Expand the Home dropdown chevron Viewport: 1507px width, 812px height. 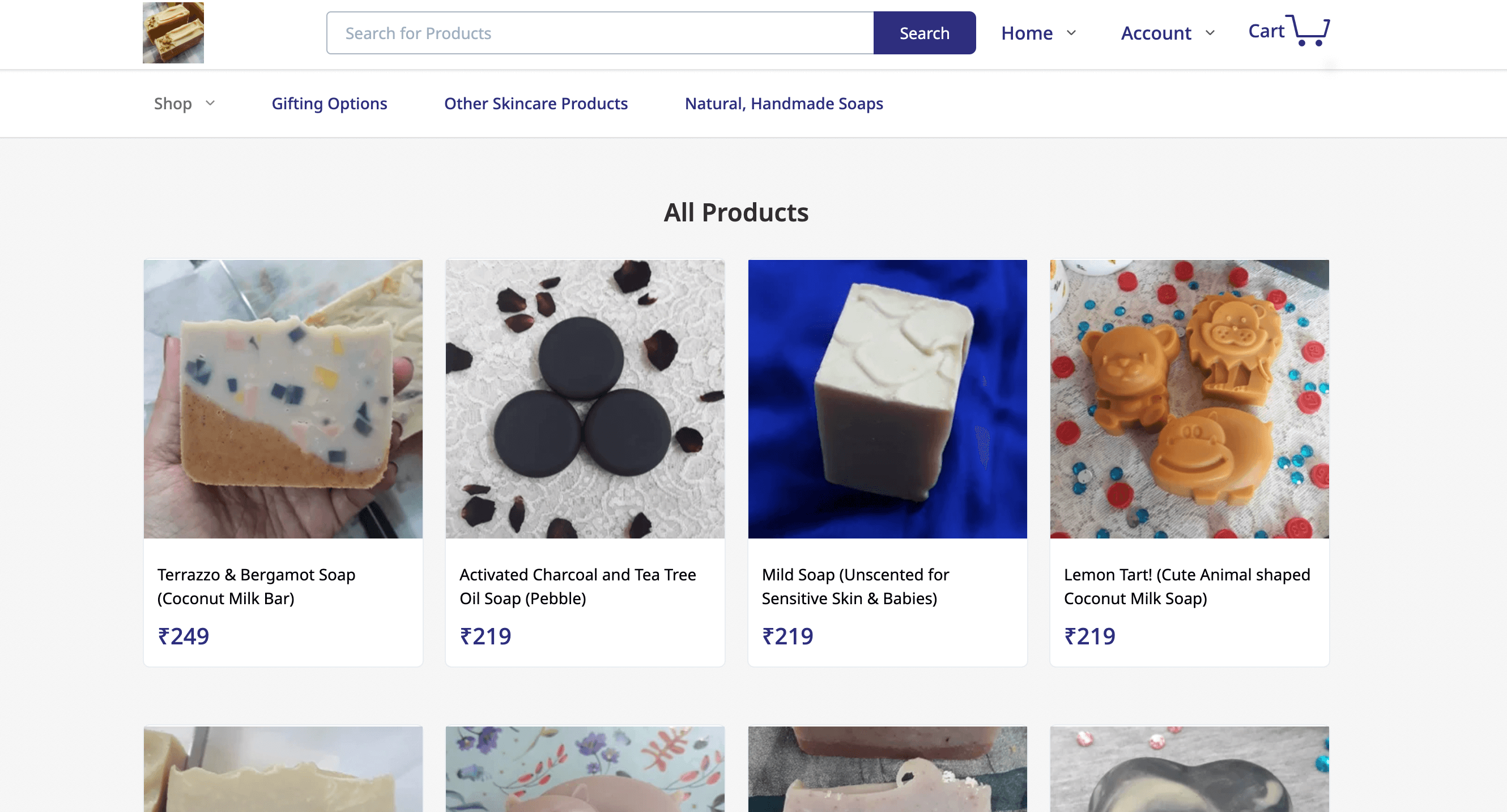(1071, 33)
